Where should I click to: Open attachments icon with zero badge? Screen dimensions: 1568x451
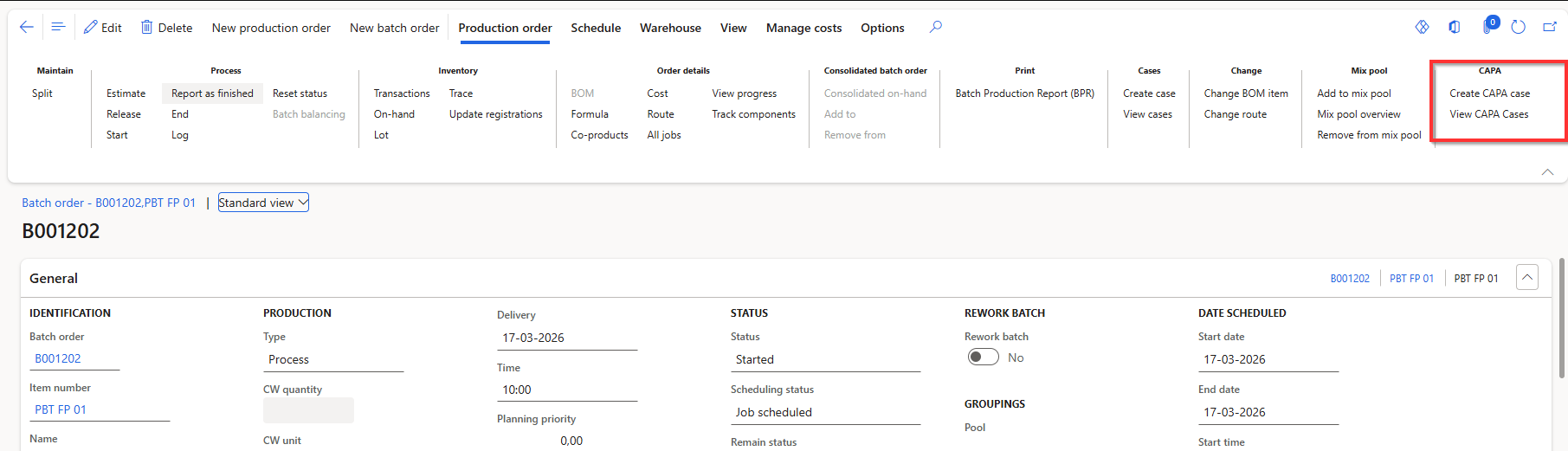tap(1489, 25)
